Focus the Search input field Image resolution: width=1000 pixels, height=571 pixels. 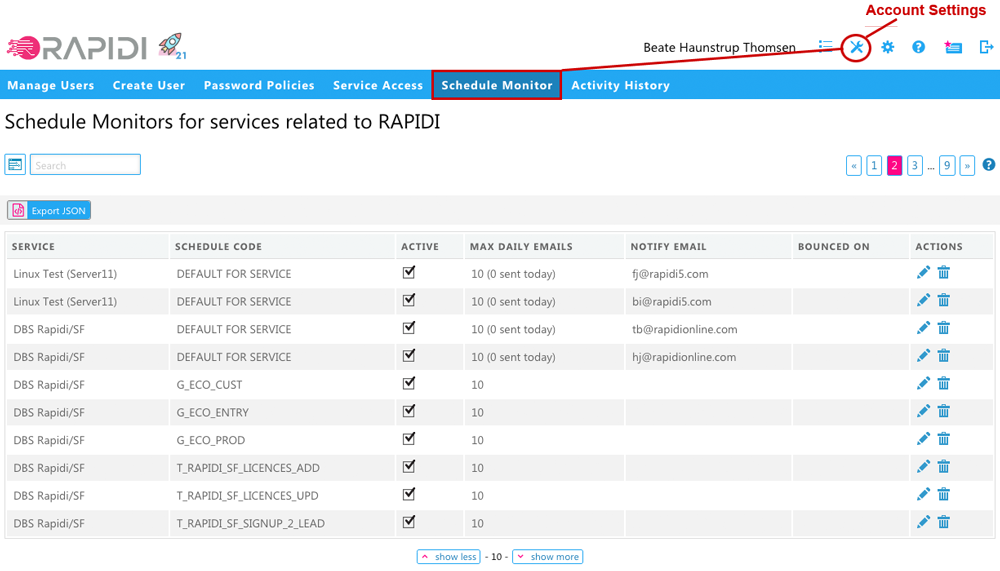point(85,165)
